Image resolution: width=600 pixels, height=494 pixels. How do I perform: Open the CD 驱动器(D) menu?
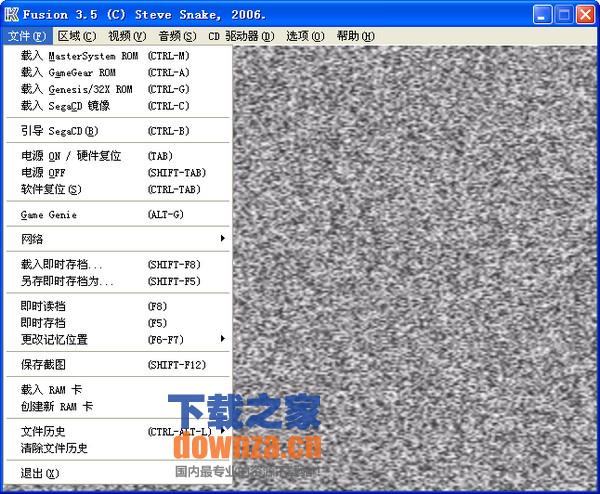(241, 36)
